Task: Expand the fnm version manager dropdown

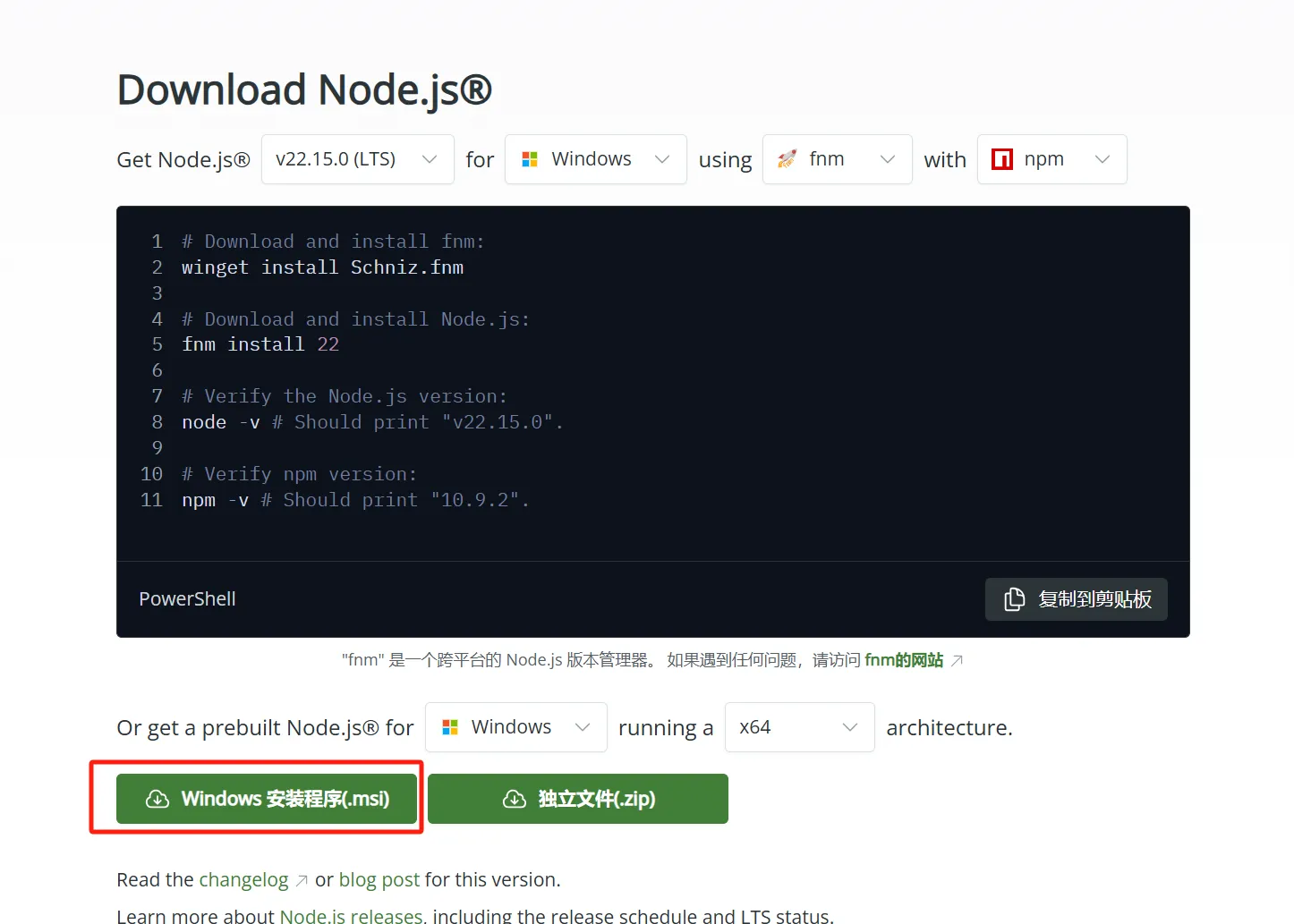Action: (837, 159)
